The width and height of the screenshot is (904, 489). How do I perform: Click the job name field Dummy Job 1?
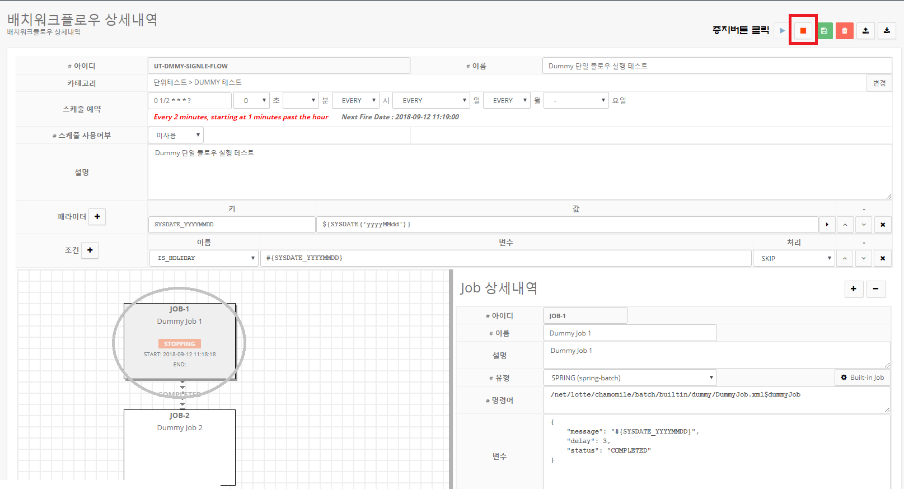630,333
